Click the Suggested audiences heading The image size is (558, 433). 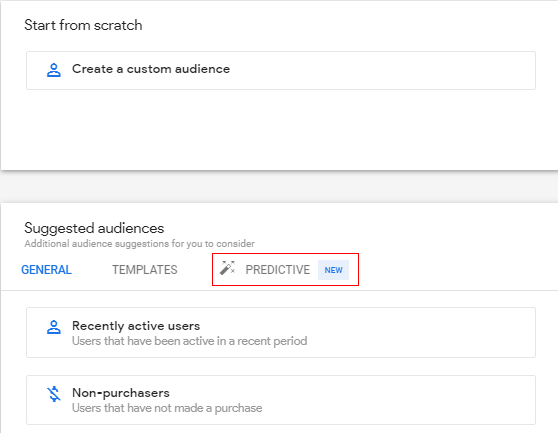click(x=94, y=228)
